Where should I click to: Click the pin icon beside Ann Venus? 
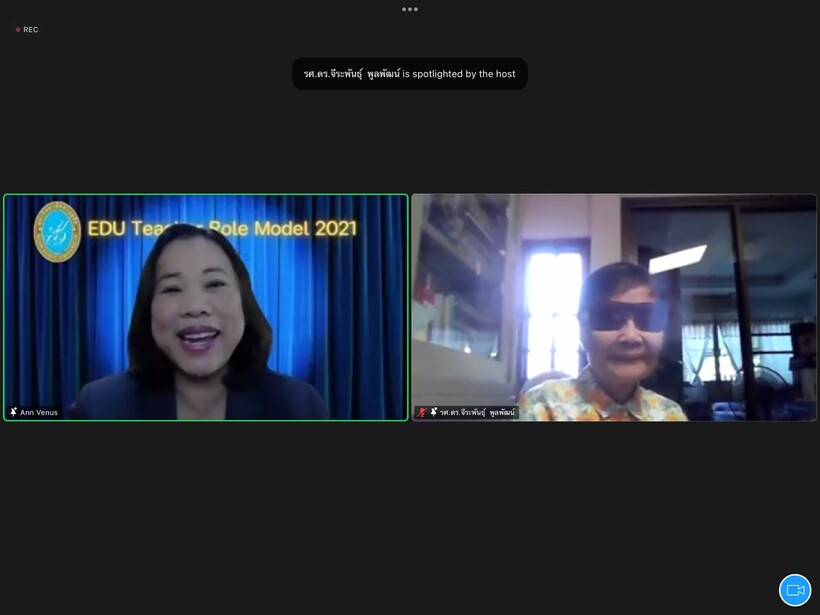14,412
